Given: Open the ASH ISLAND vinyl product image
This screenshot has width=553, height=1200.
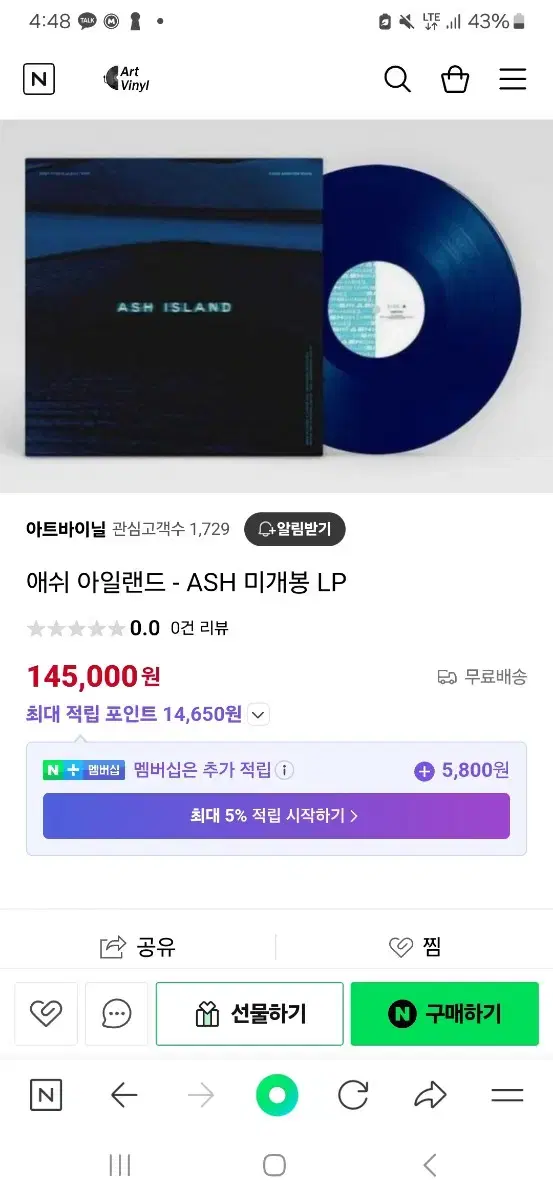Looking at the screenshot, I should [276, 306].
